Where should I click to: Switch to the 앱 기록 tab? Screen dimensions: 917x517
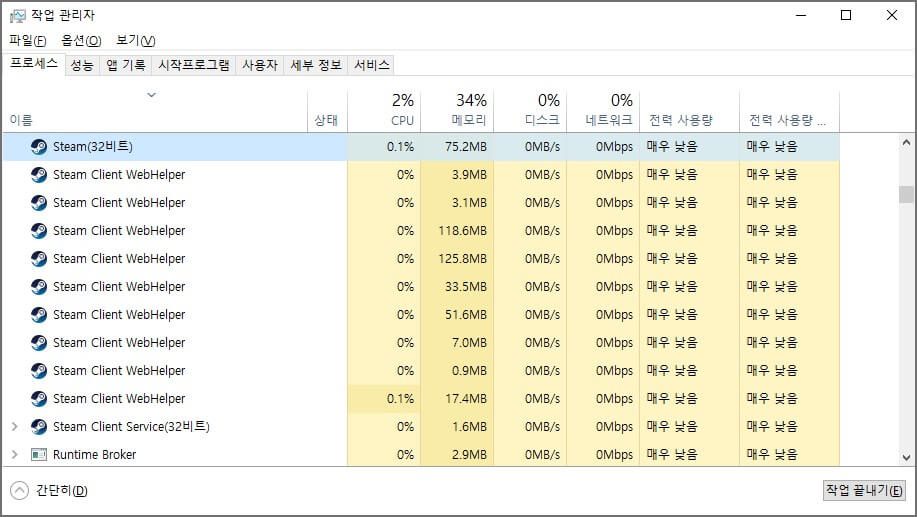click(x=126, y=65)
